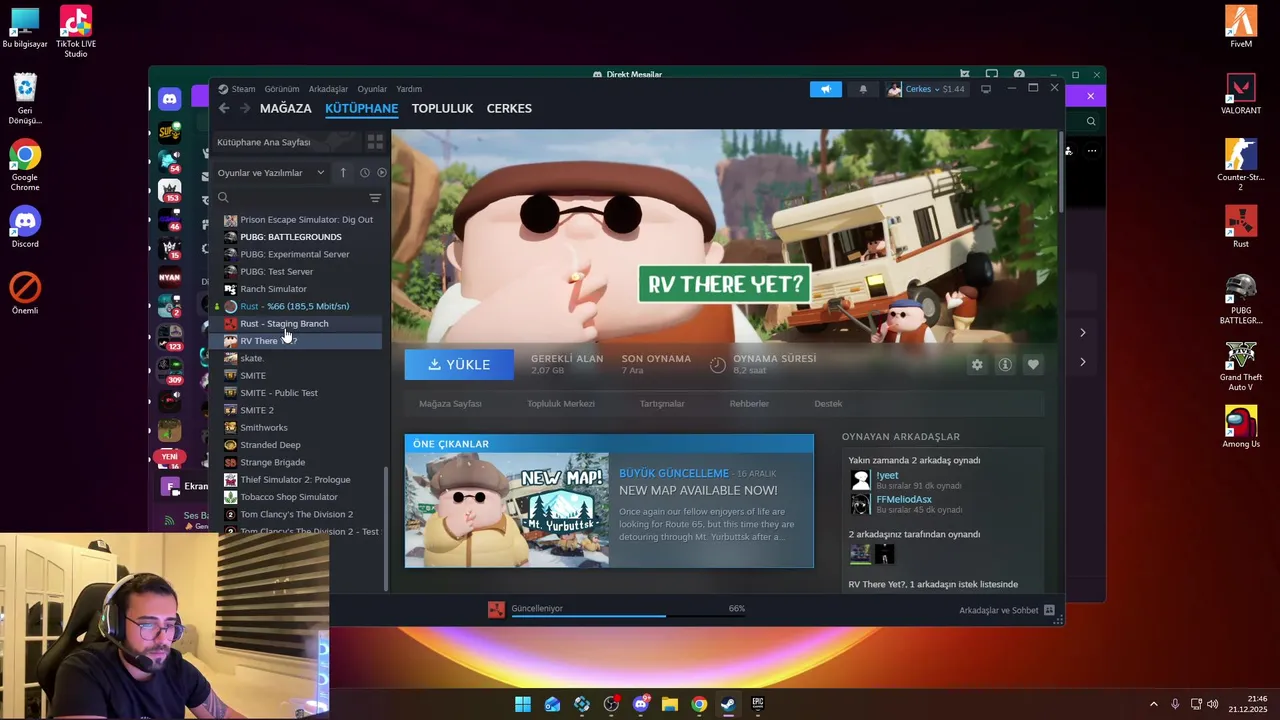
Task: Open Epic Games Launcher taskbar icon
Action: pyautogui.click(x=758, y=704)
